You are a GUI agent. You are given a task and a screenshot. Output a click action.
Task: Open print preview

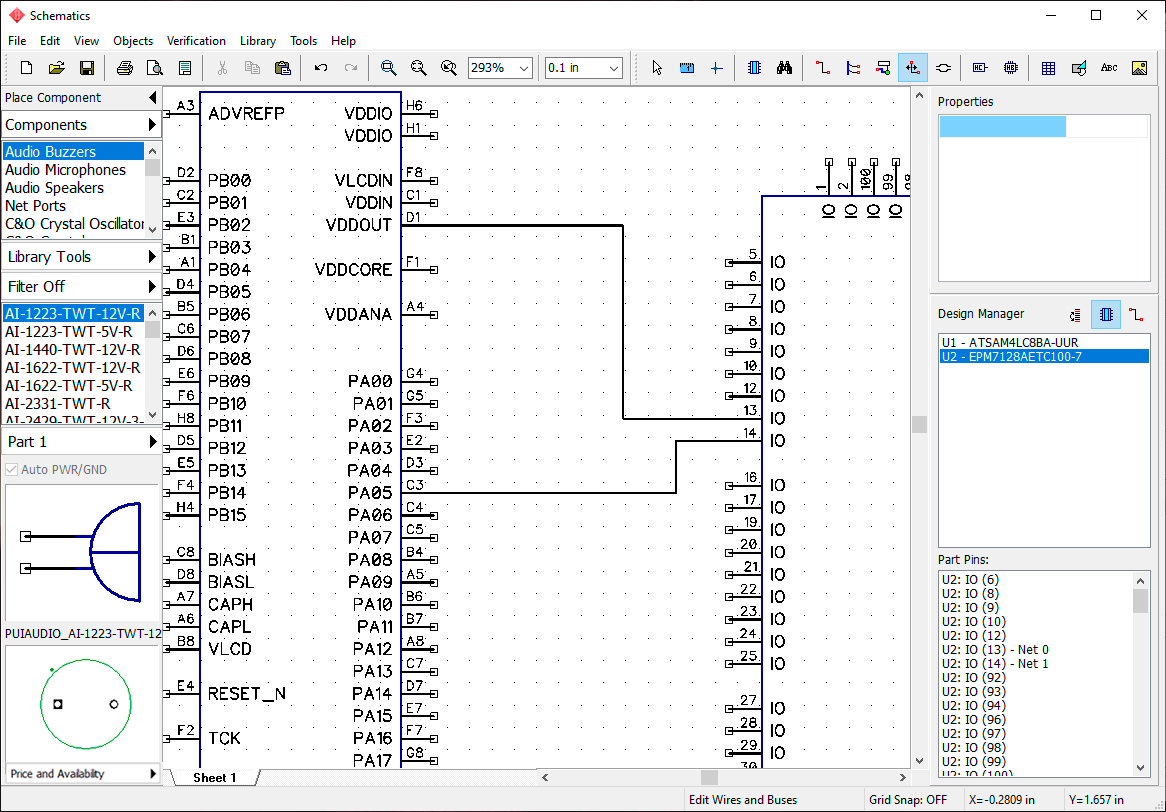coord(155,68)
